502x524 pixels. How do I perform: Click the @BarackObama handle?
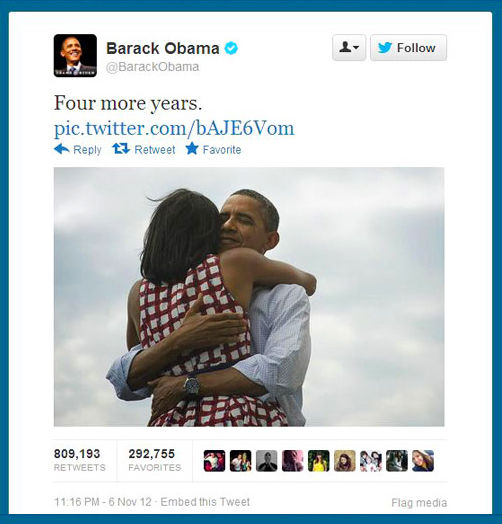tap(152, 67)
